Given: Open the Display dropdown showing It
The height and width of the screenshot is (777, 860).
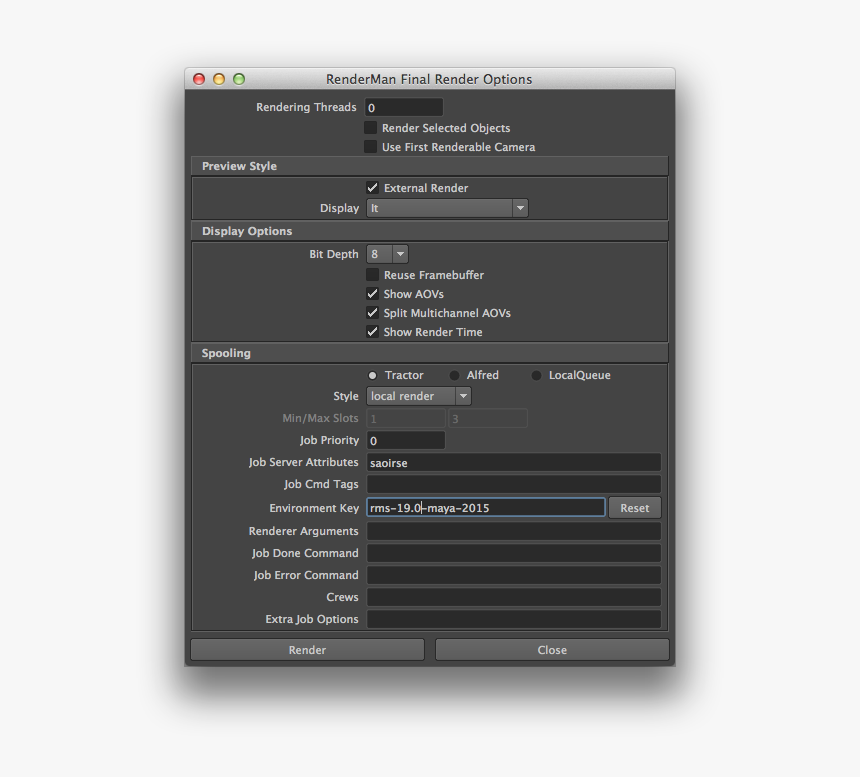Looking at the screenshot, I should pos(447,208).
